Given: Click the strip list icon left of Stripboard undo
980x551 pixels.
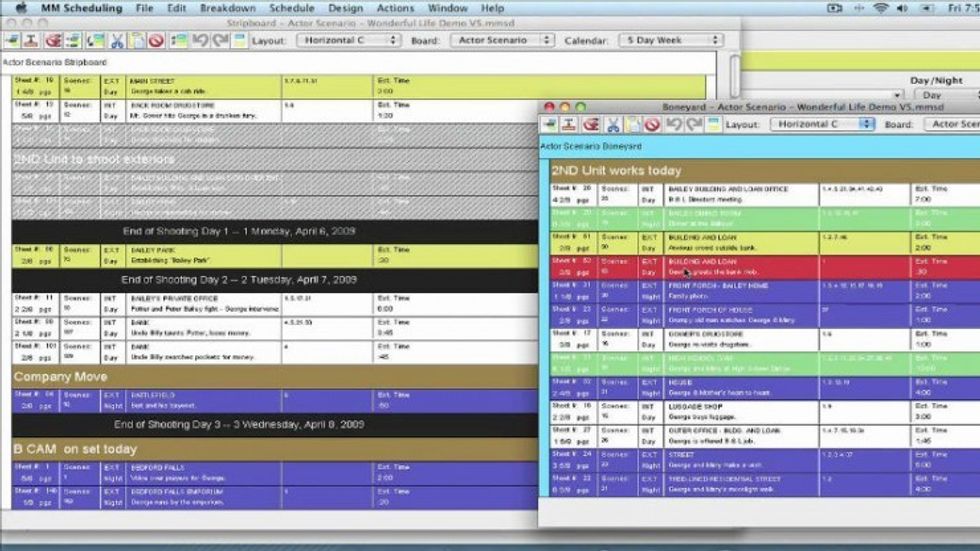Looking at the screenshot, I should coord(179,41).
